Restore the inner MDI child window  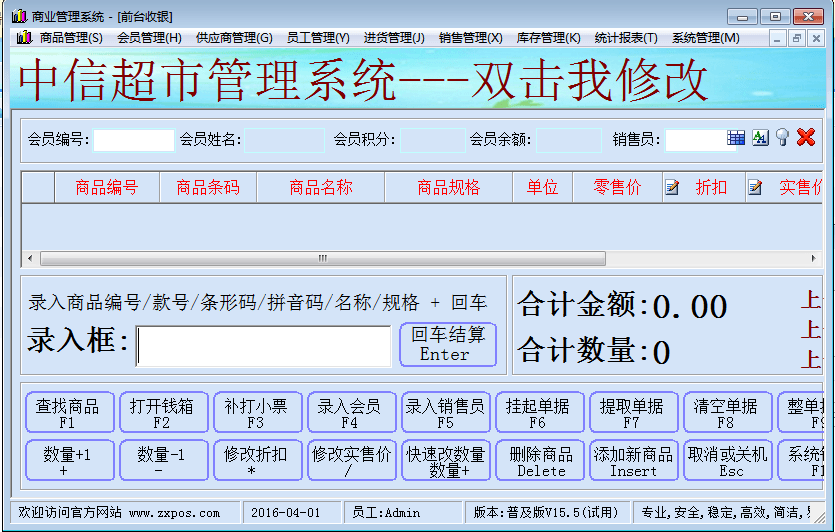pyautogui.click(x=797, y=38)
